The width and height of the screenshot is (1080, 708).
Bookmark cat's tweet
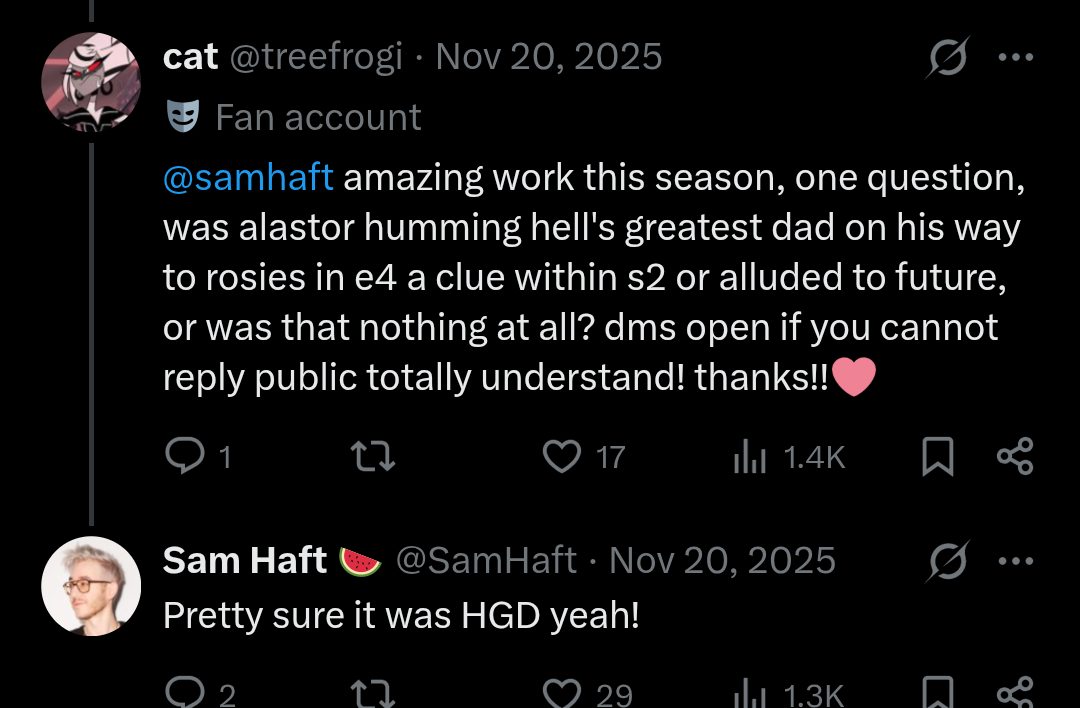[x=937, y=457]
